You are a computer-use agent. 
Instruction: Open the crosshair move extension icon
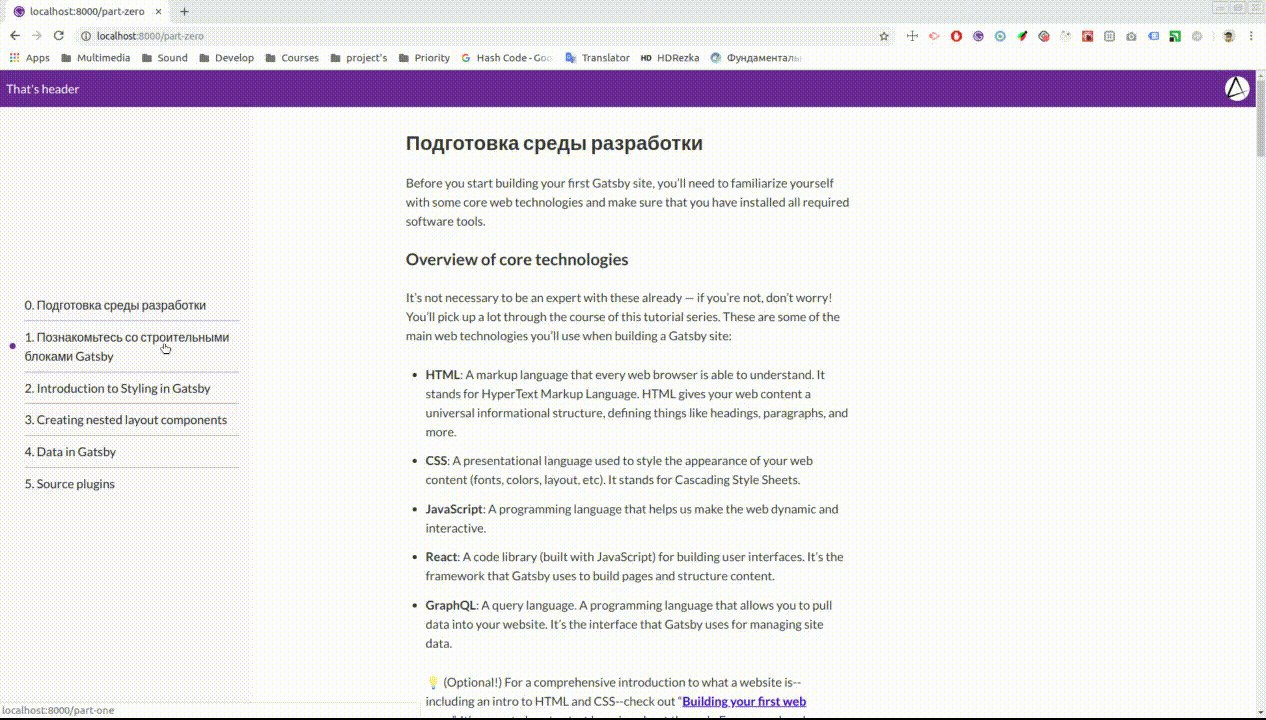912,36
